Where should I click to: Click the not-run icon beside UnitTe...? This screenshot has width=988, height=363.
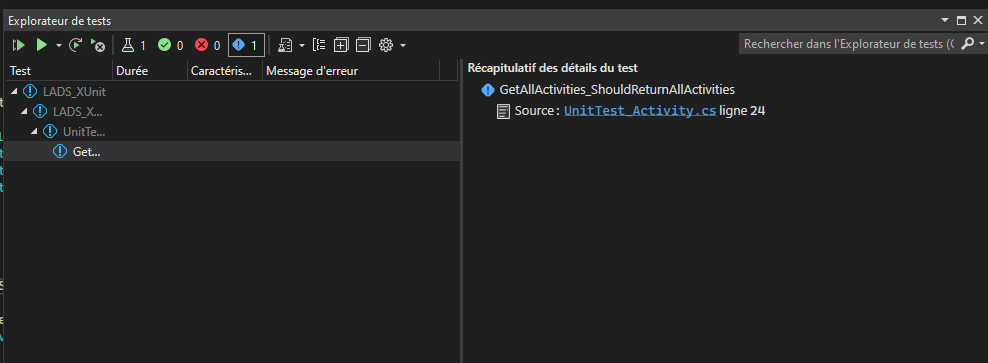(x=50, y=132)
